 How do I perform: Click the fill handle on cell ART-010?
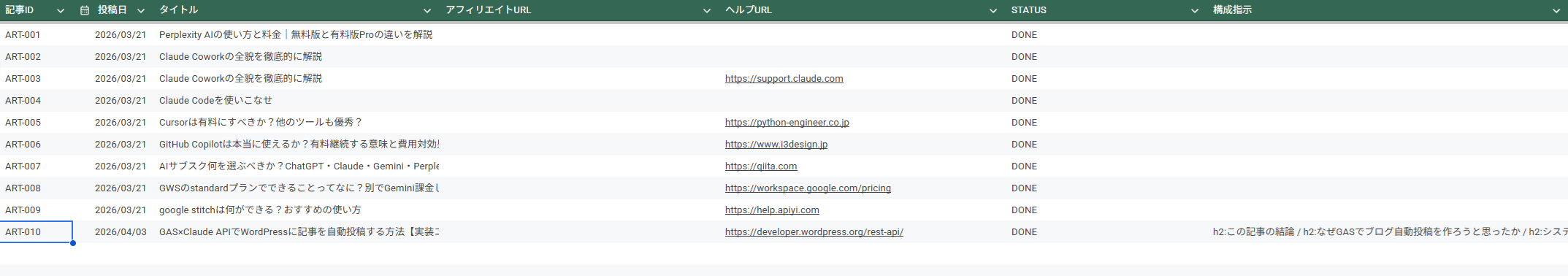tap(73, 243)
